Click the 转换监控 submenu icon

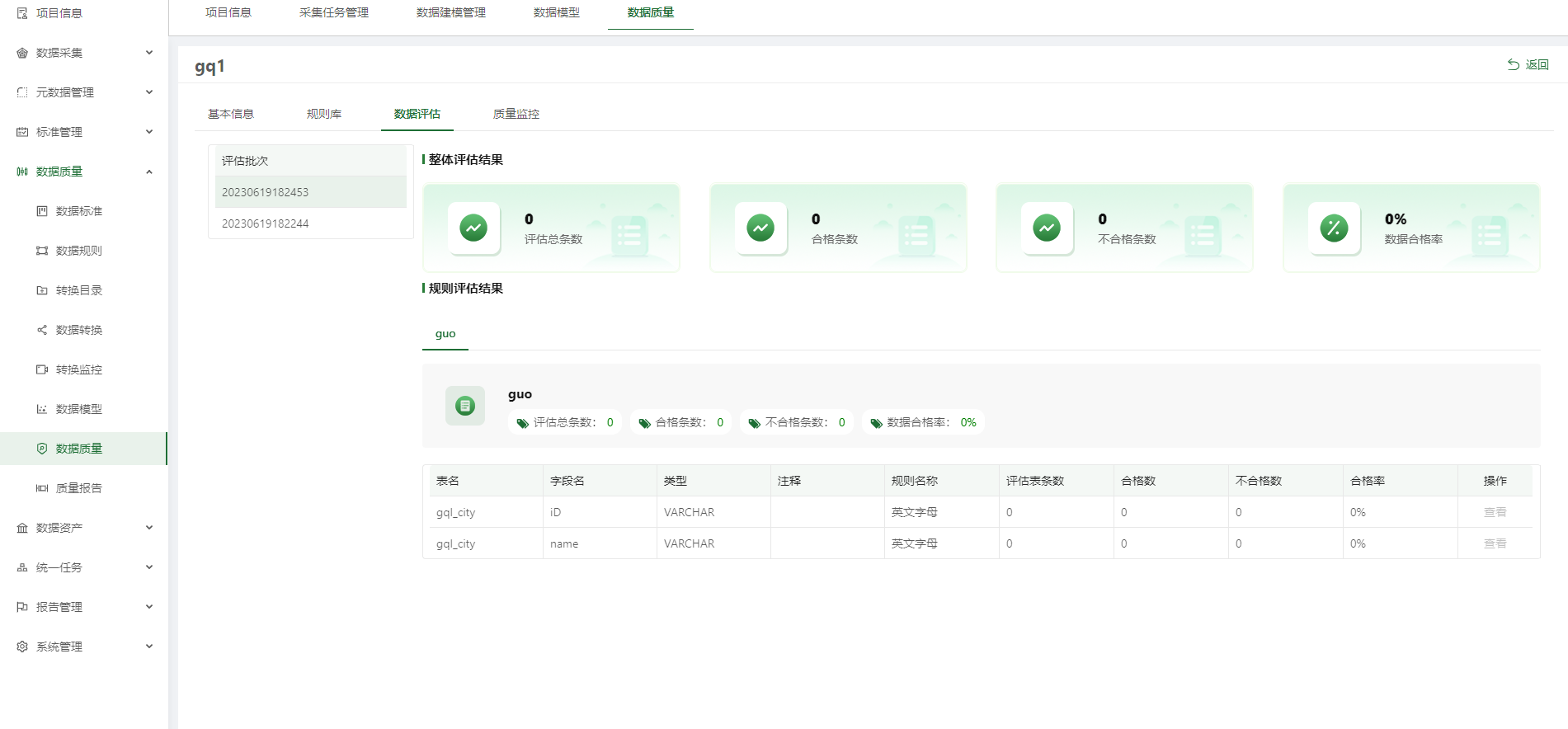pyautogui.click(x=42, y=369)
